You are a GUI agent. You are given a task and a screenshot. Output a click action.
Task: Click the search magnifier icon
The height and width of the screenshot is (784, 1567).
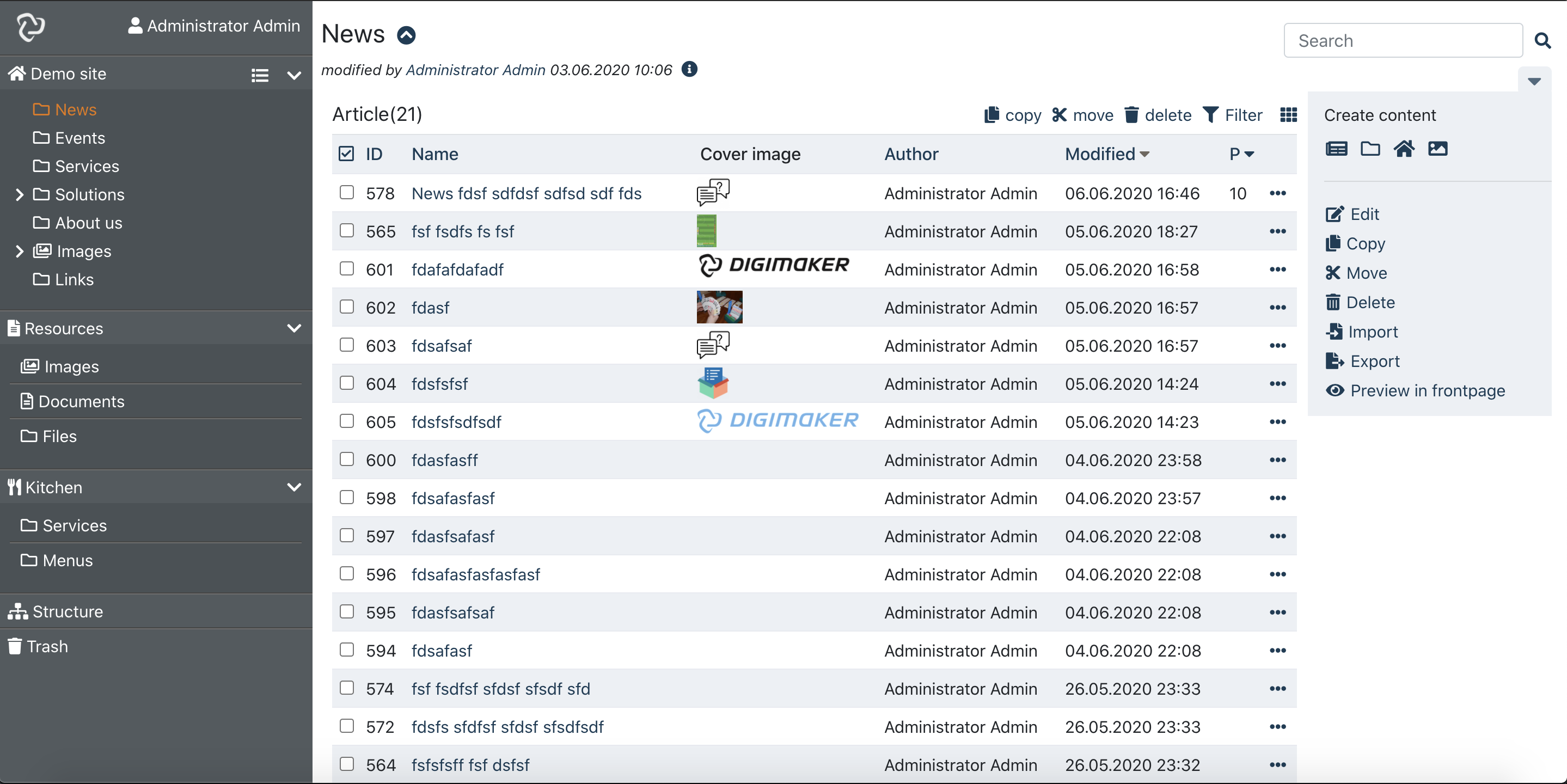pyautogui.click(x=1541, y=41)
